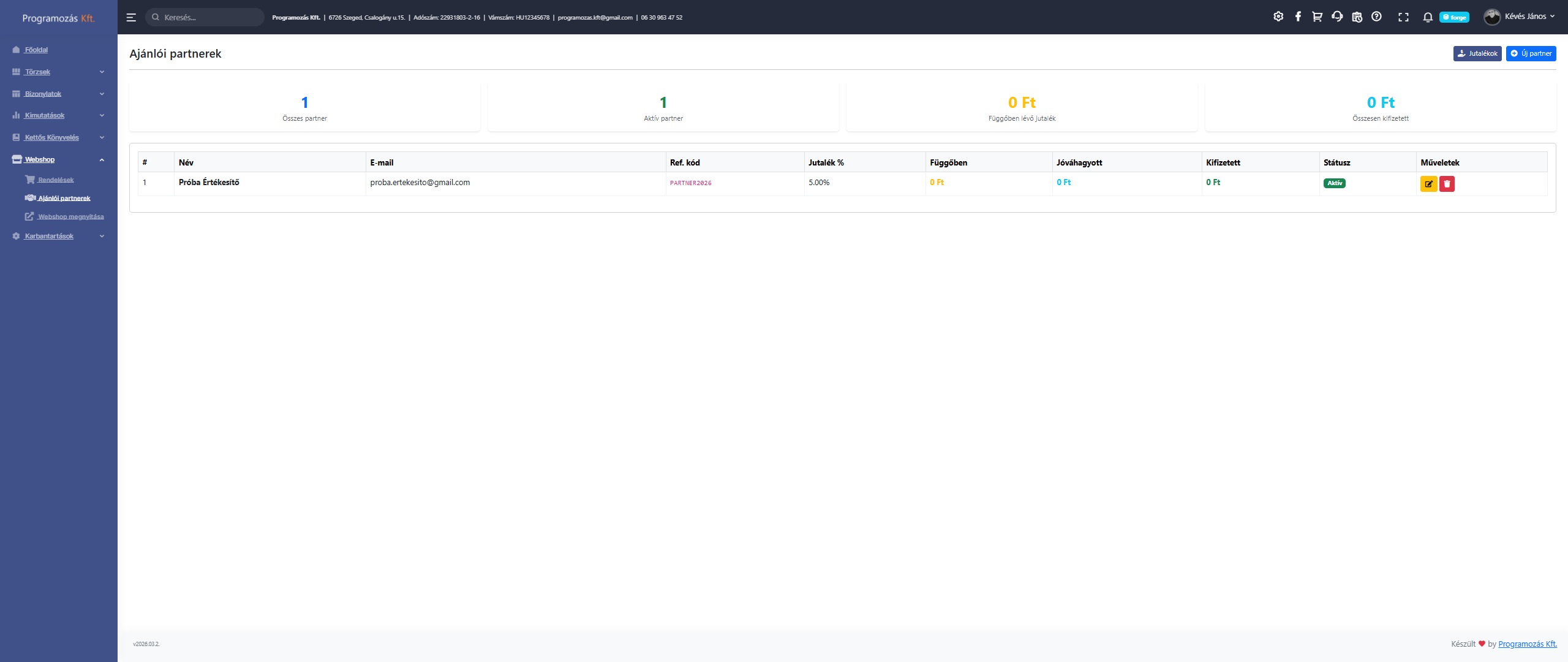Click the Programozás Kft. logo
The image size is (1568, 662).
(59, 18)
